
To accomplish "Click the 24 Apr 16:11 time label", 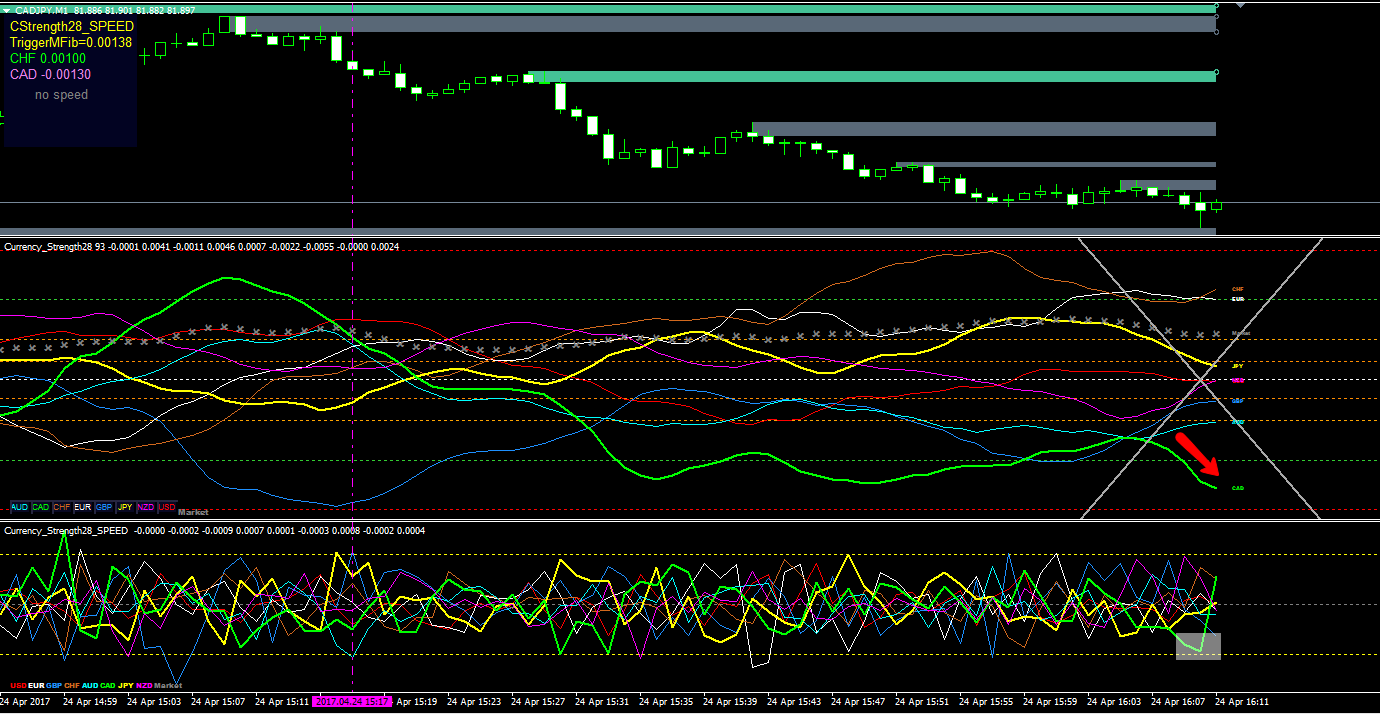I will [x=1242, y=702].
